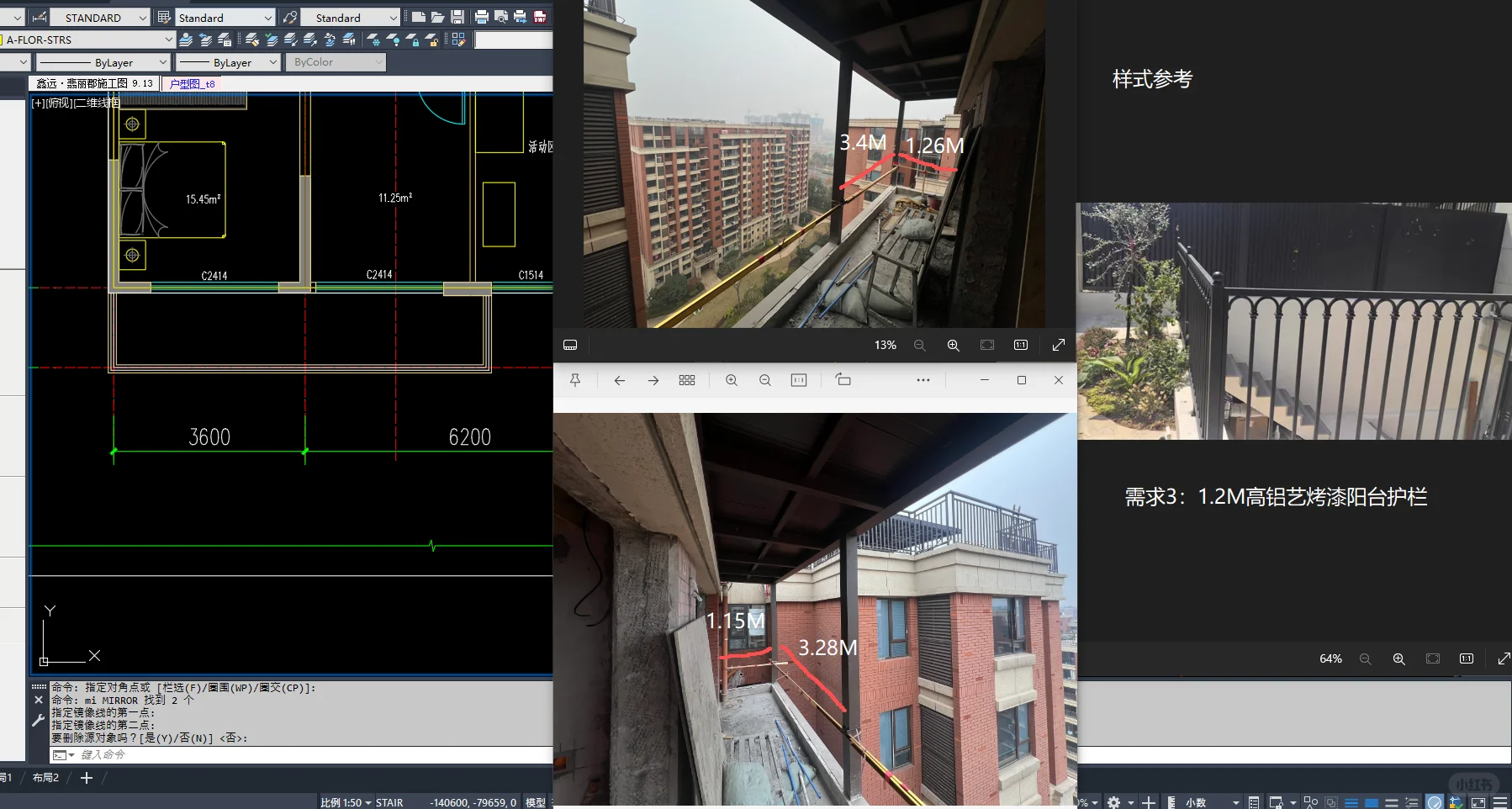
Task: View photo at actual size with 1:1 icon
Action: tap(1020, 345)
